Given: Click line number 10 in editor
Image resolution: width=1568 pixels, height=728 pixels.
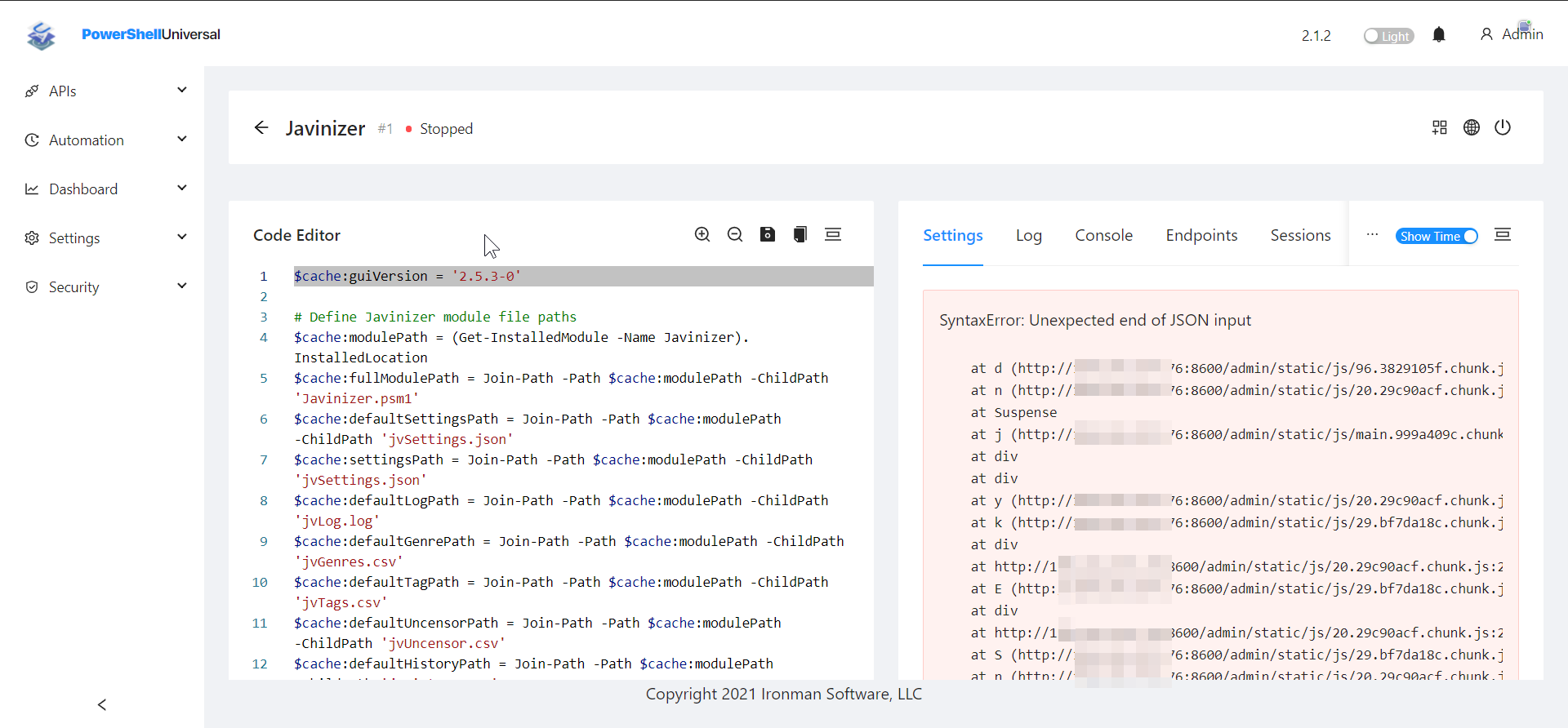Looking at the screenshot, I should click(260, 582).
